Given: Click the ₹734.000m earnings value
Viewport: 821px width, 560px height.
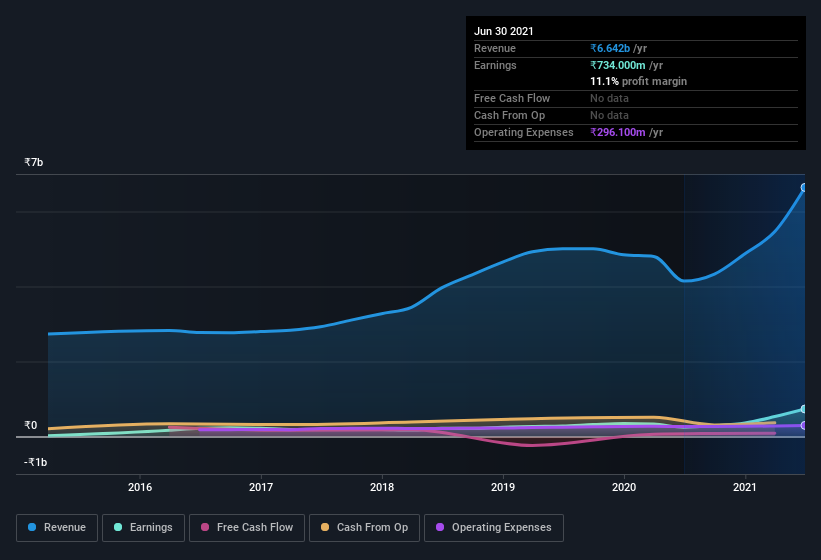Looking at the screenshot, I should click(618, 65).
